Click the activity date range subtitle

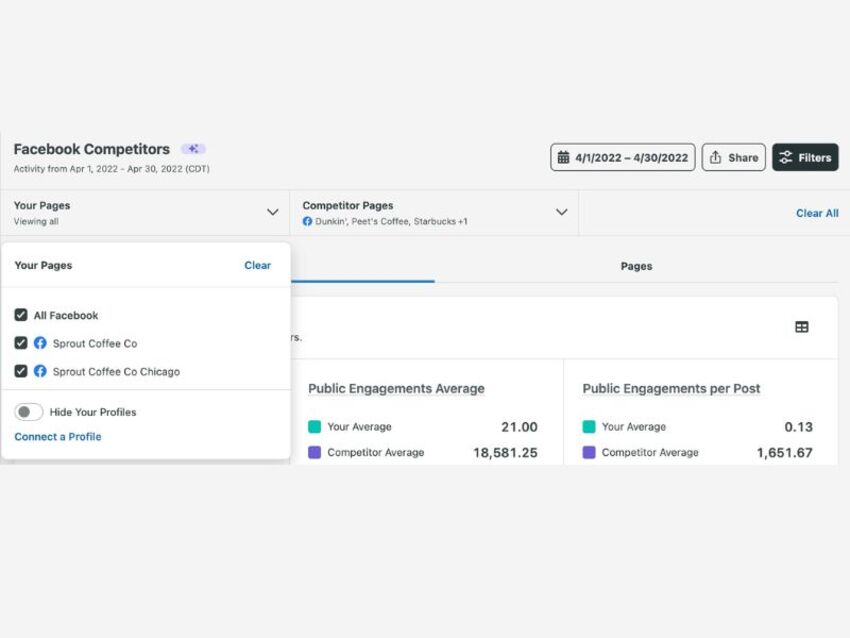click(112, 169)
